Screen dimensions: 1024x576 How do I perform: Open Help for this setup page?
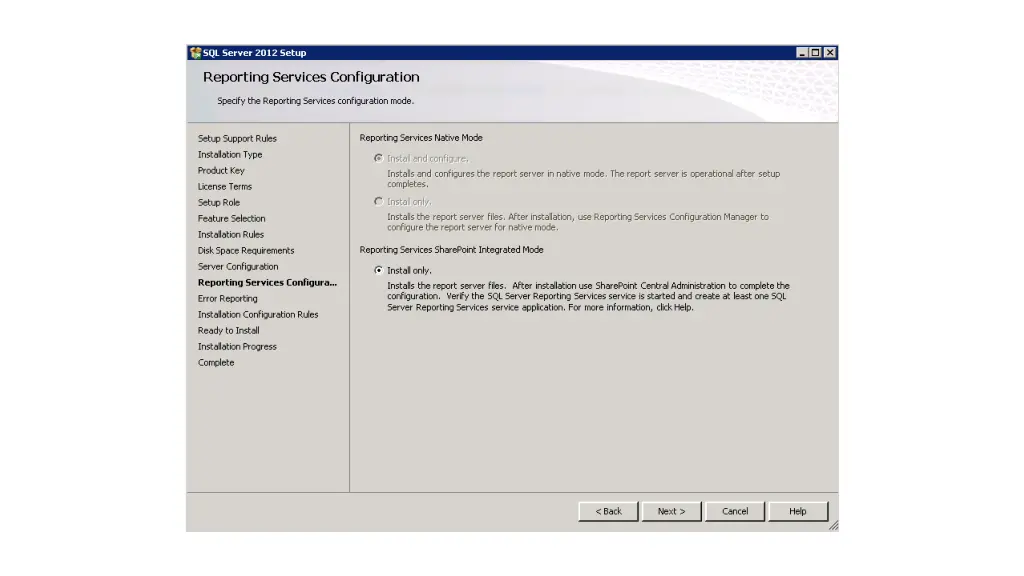tap(797, 511)
